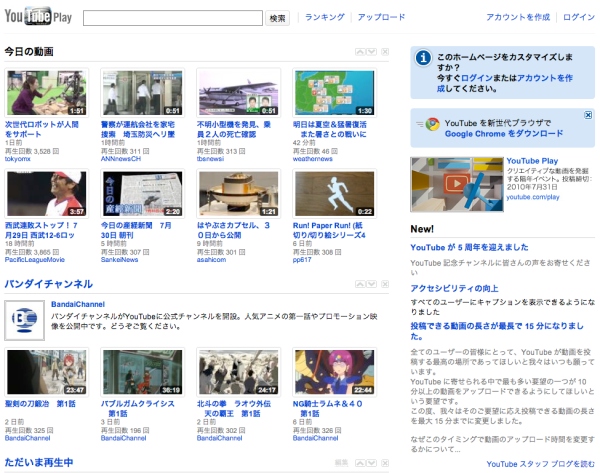Open the YouTube Play promo thumbnail

457,184
